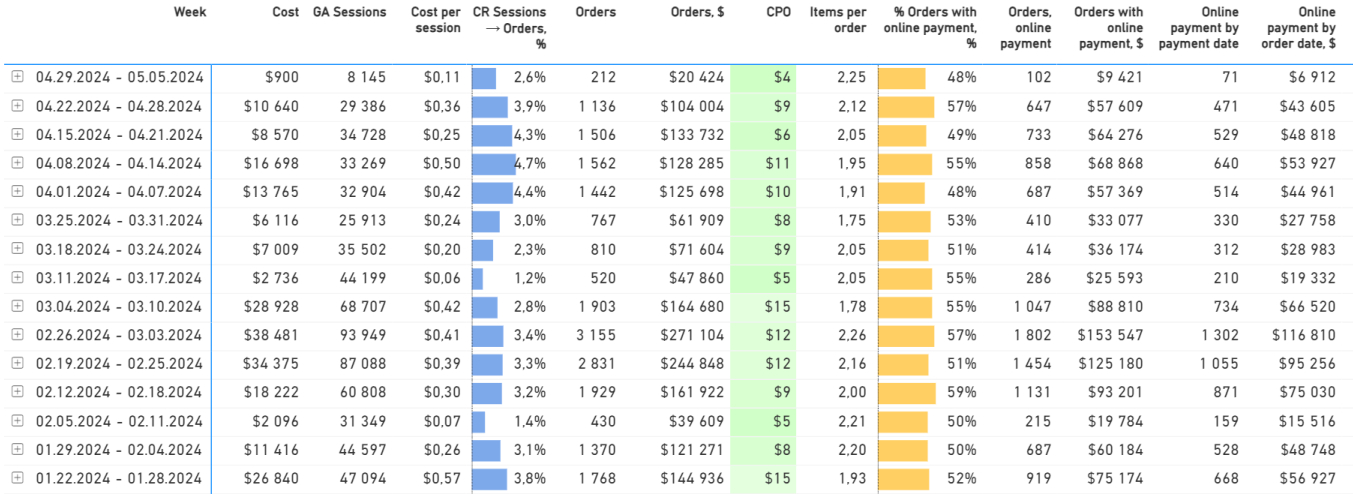Expand the 04.22.2024 - 04.28.2024 week row
The image size is (1353, 494).
tap(17, 106)
